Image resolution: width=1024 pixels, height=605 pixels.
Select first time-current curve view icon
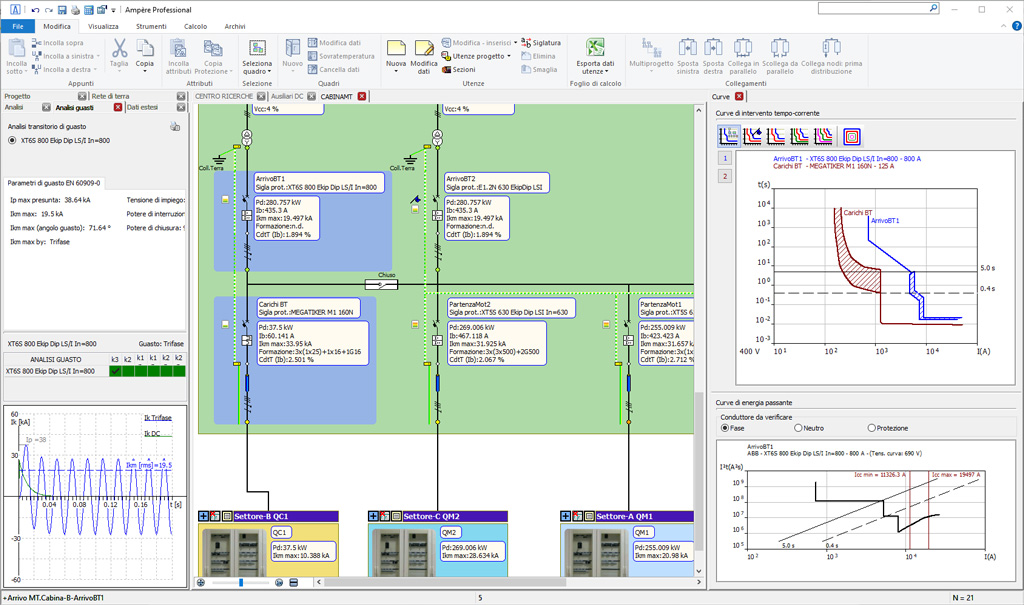pos(729,136)
